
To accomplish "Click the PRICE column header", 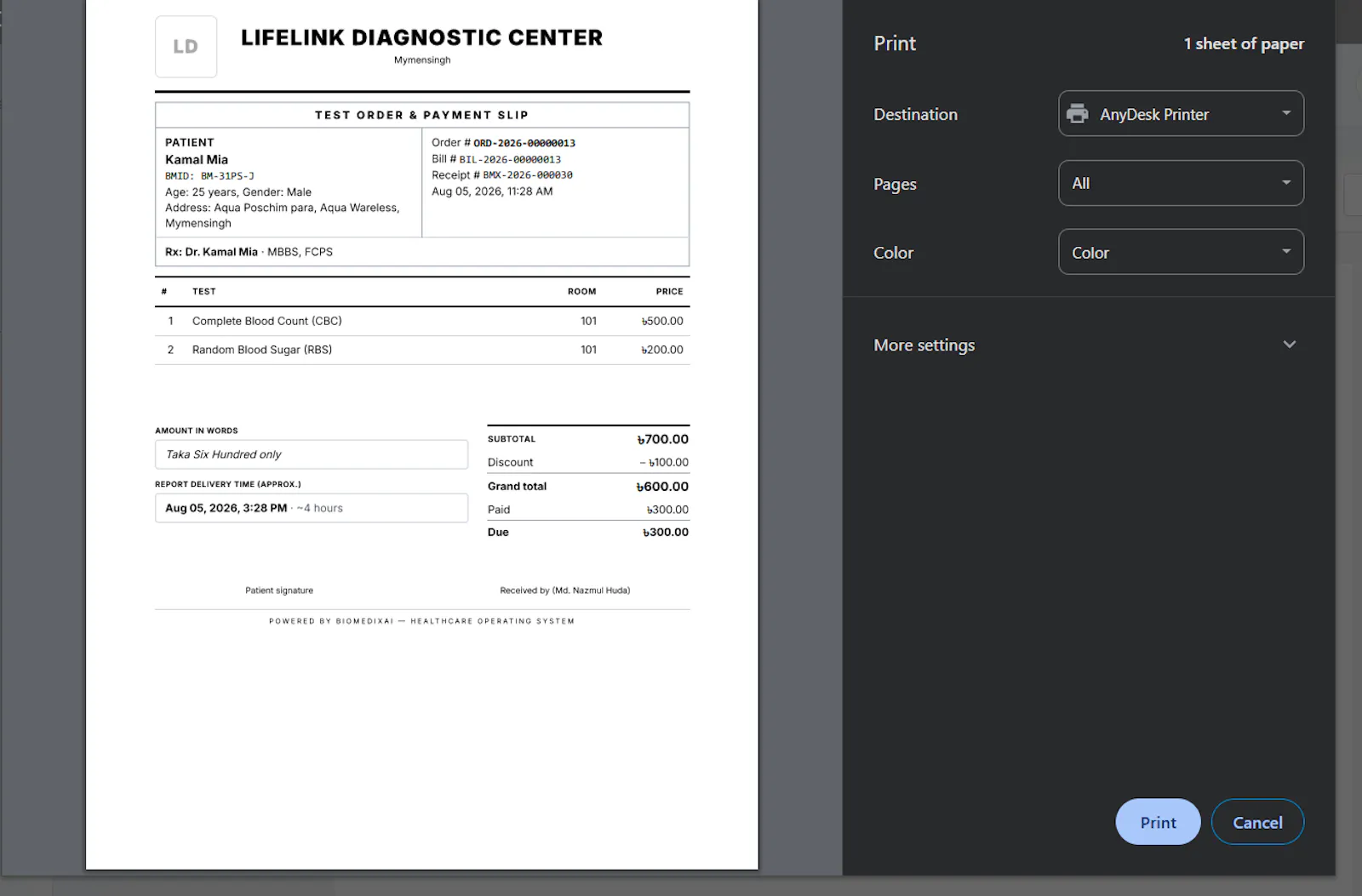I will (669, 292).
